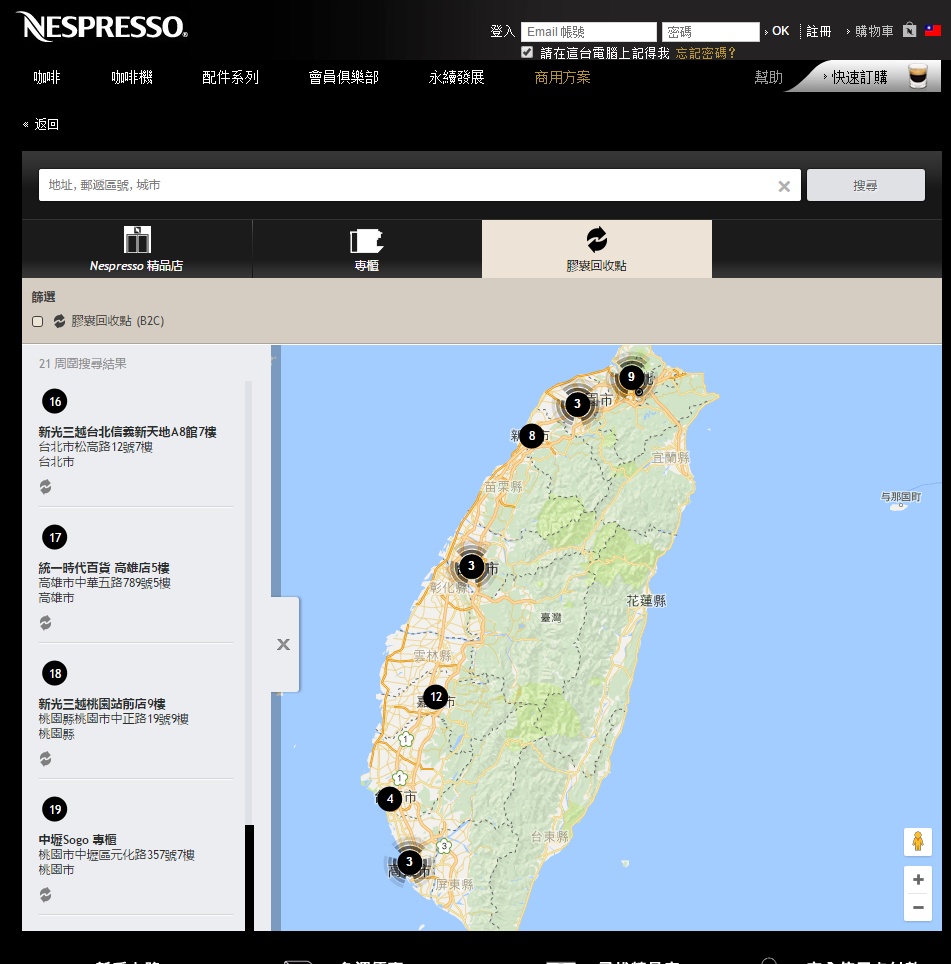Select result number 19 marker
Viewport: 951px width, 964px height.
[55, 809]
